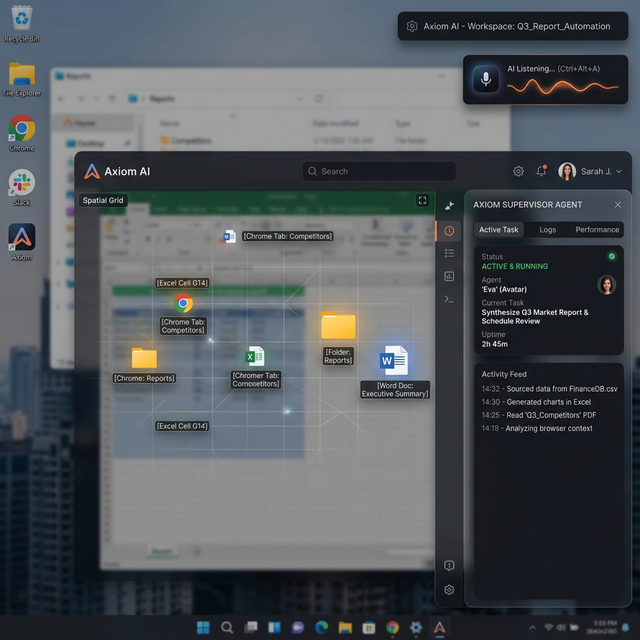
Task: Open the task list icon in sidebar
Action: pyautogui.click(x=449, y=253)
